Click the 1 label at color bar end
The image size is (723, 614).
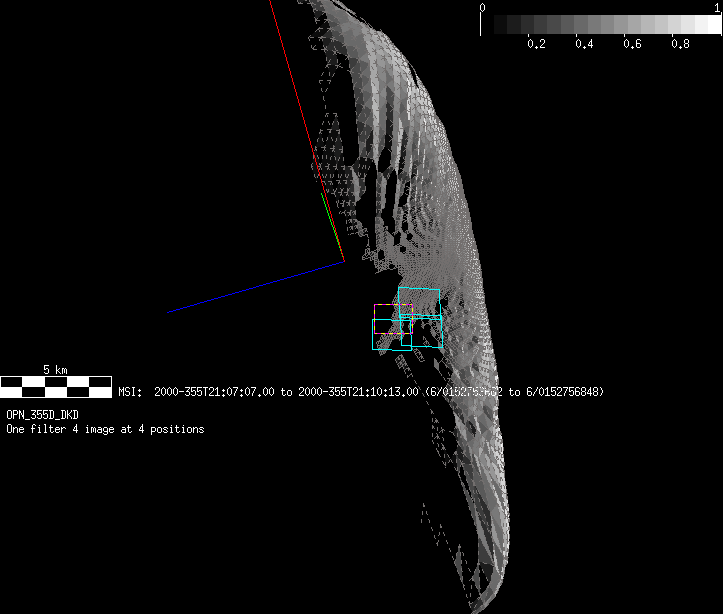pyautogui.click(x=718, y=8)
